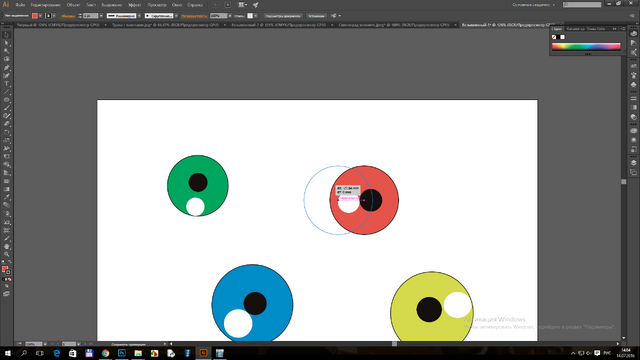The height and width of the screenshot is (360, 640).
Task: Open opacity value dropdown
Action: [x=230, y=16]
